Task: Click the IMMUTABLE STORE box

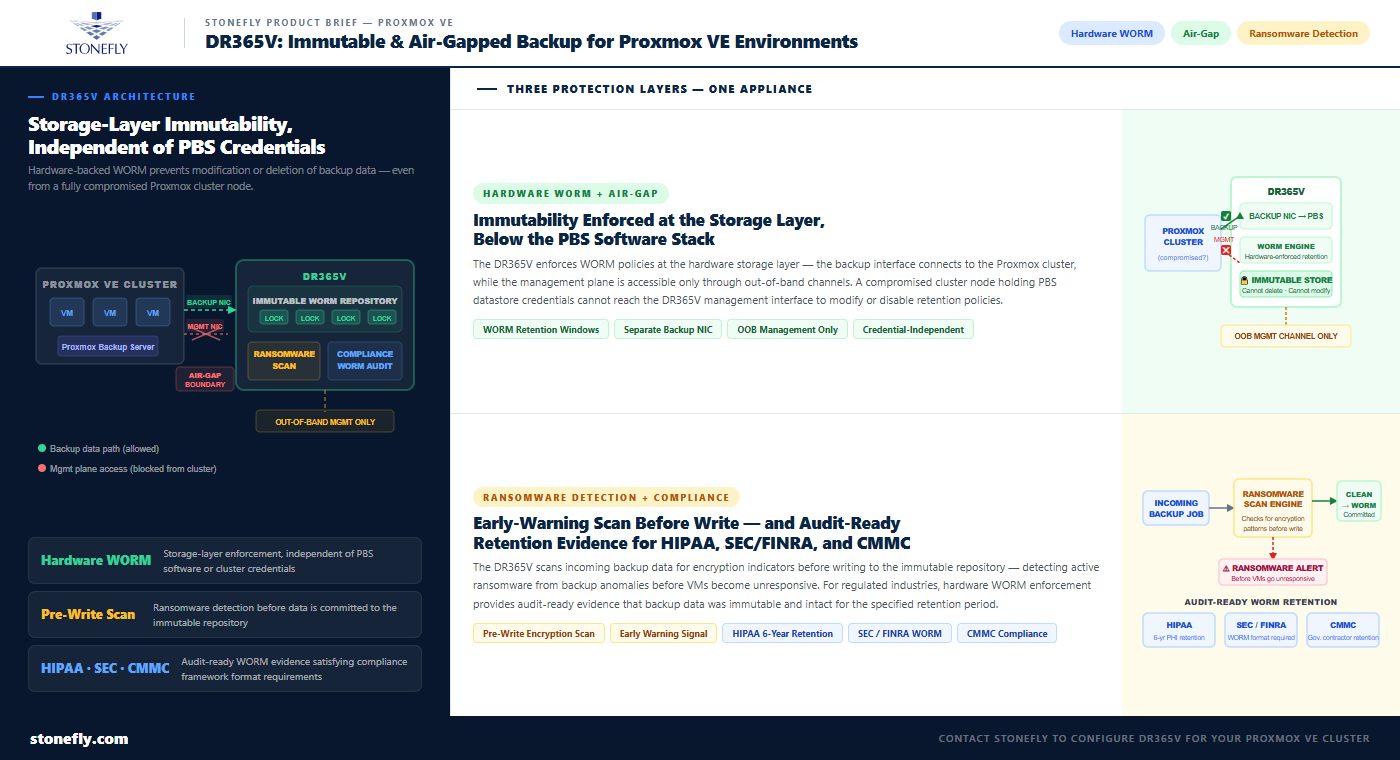Action: (1286, 285)
